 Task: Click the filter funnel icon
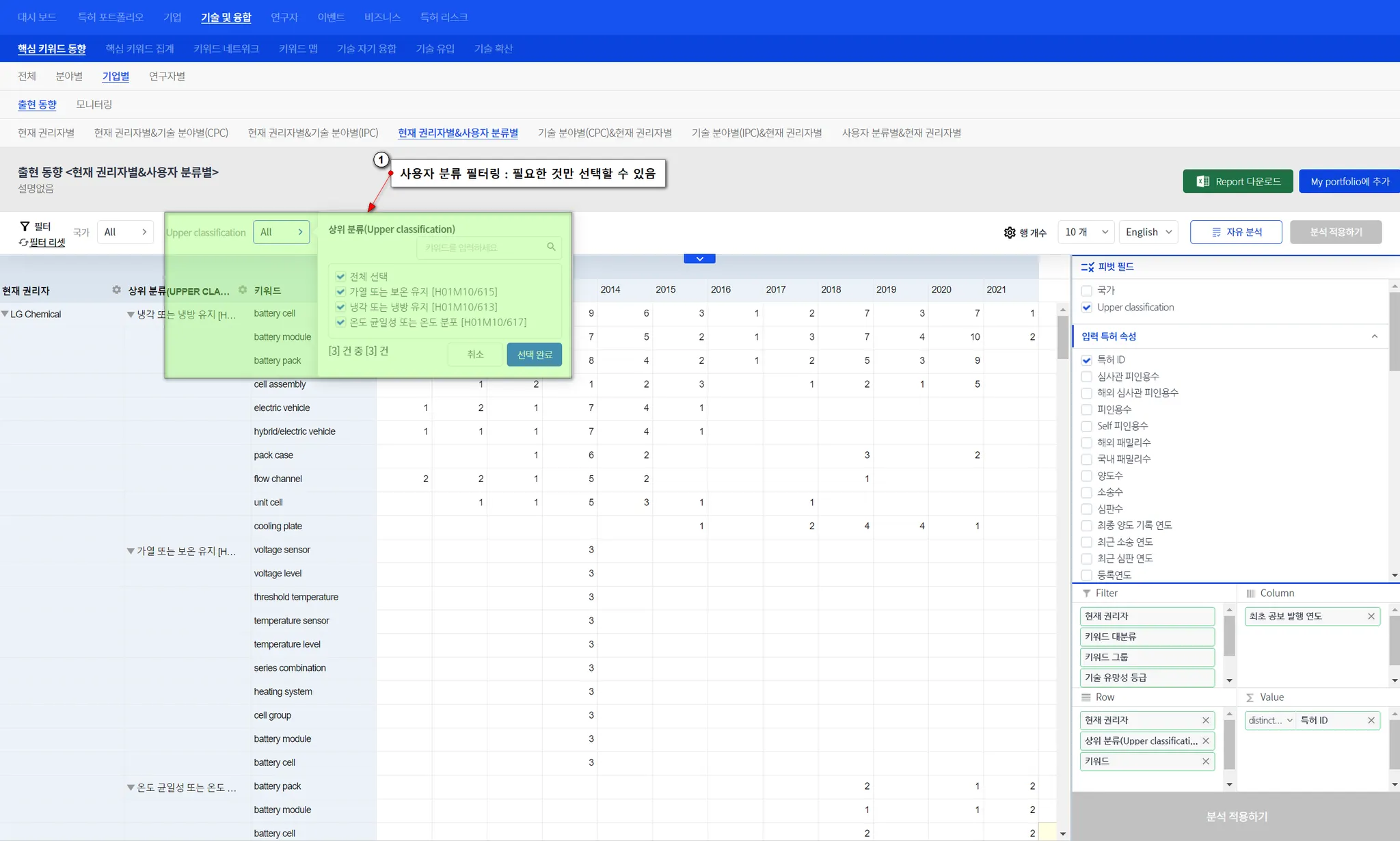25,226
